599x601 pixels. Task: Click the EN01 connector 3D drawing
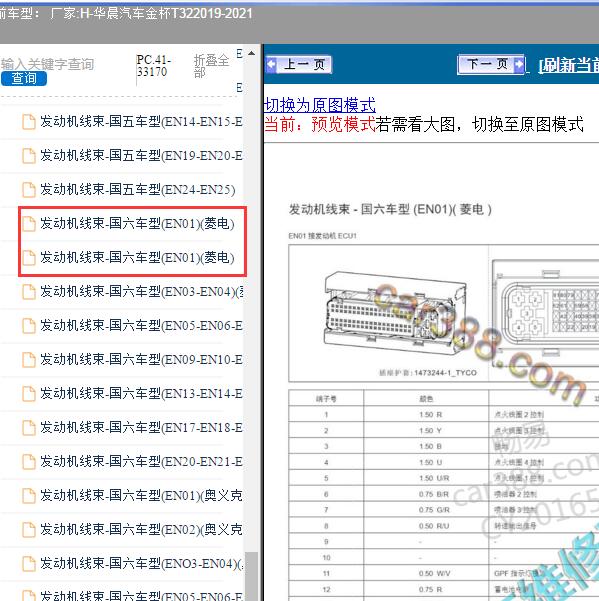click(395, 312)
